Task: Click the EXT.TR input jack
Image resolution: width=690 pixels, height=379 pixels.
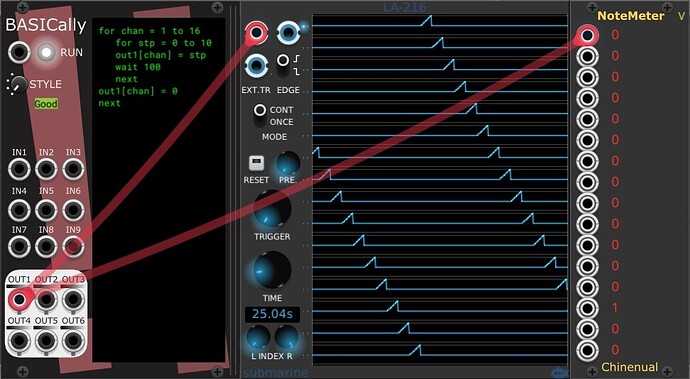Action: [x=256, y=66]
